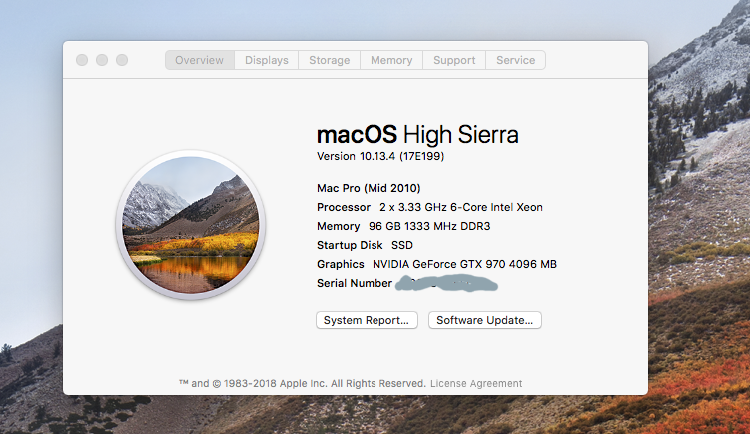Click the macOS High Sierra title
This screenshot has width=750, height=434.
point(418,134)
